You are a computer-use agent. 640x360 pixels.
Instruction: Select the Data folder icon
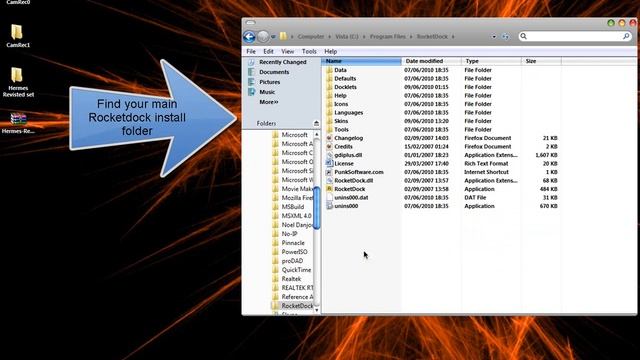[329, 70]
